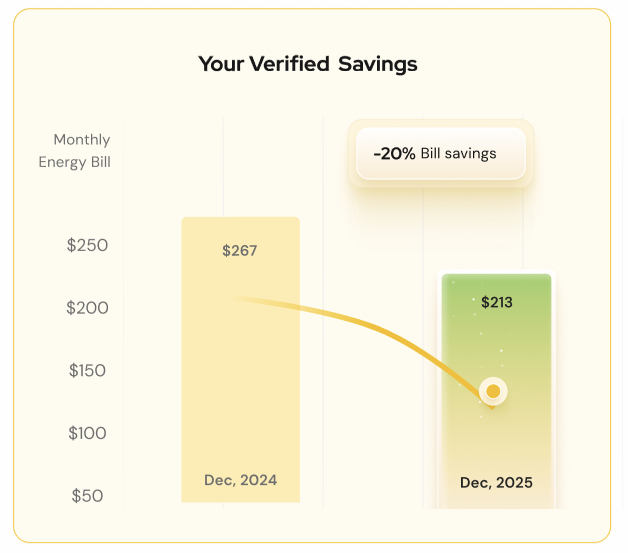Click the top edge of the green bar
The height and width of the screenshot is (553, 628).
tap(497, 276)
